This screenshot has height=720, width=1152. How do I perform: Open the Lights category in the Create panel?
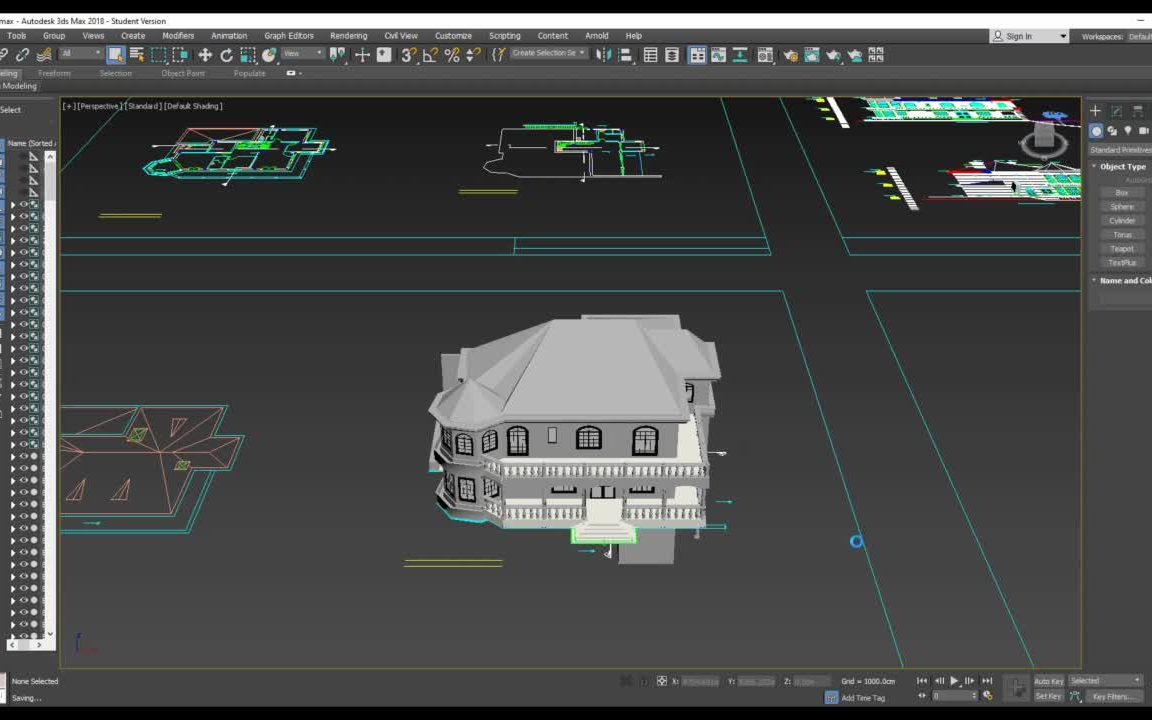pos(1128,131)
